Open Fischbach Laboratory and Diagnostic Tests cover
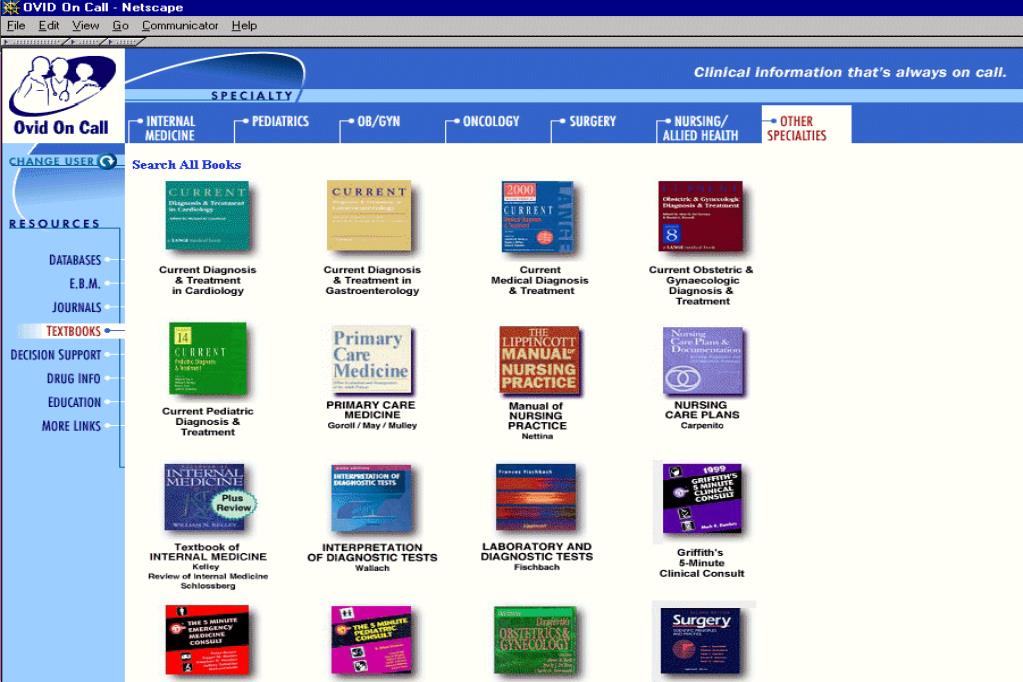The height and width of the screenshot is (682, 1023). (536, 497)
